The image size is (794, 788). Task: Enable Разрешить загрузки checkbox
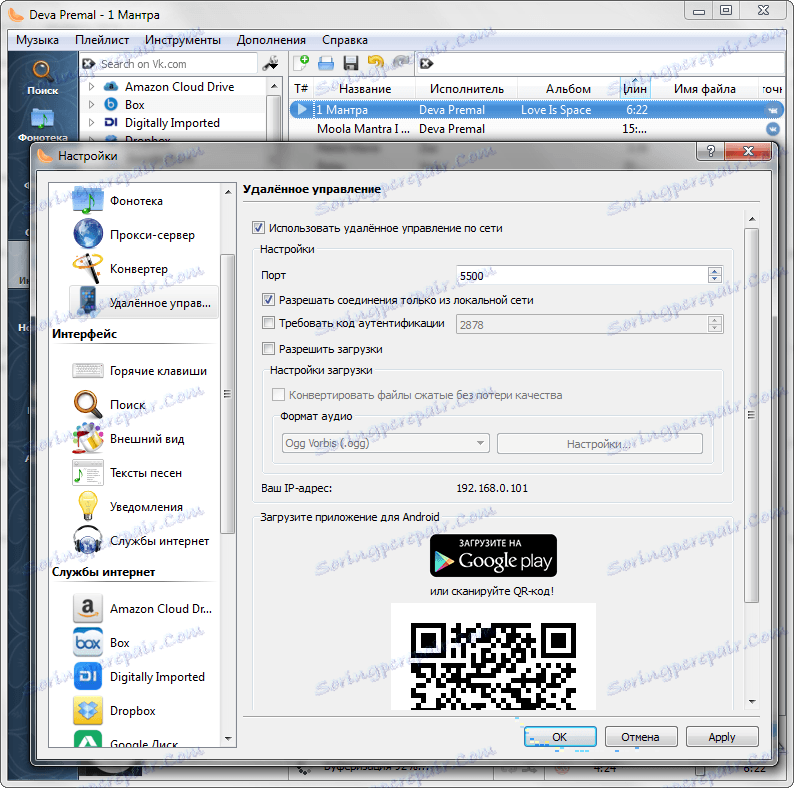click(x=268, y=348)
